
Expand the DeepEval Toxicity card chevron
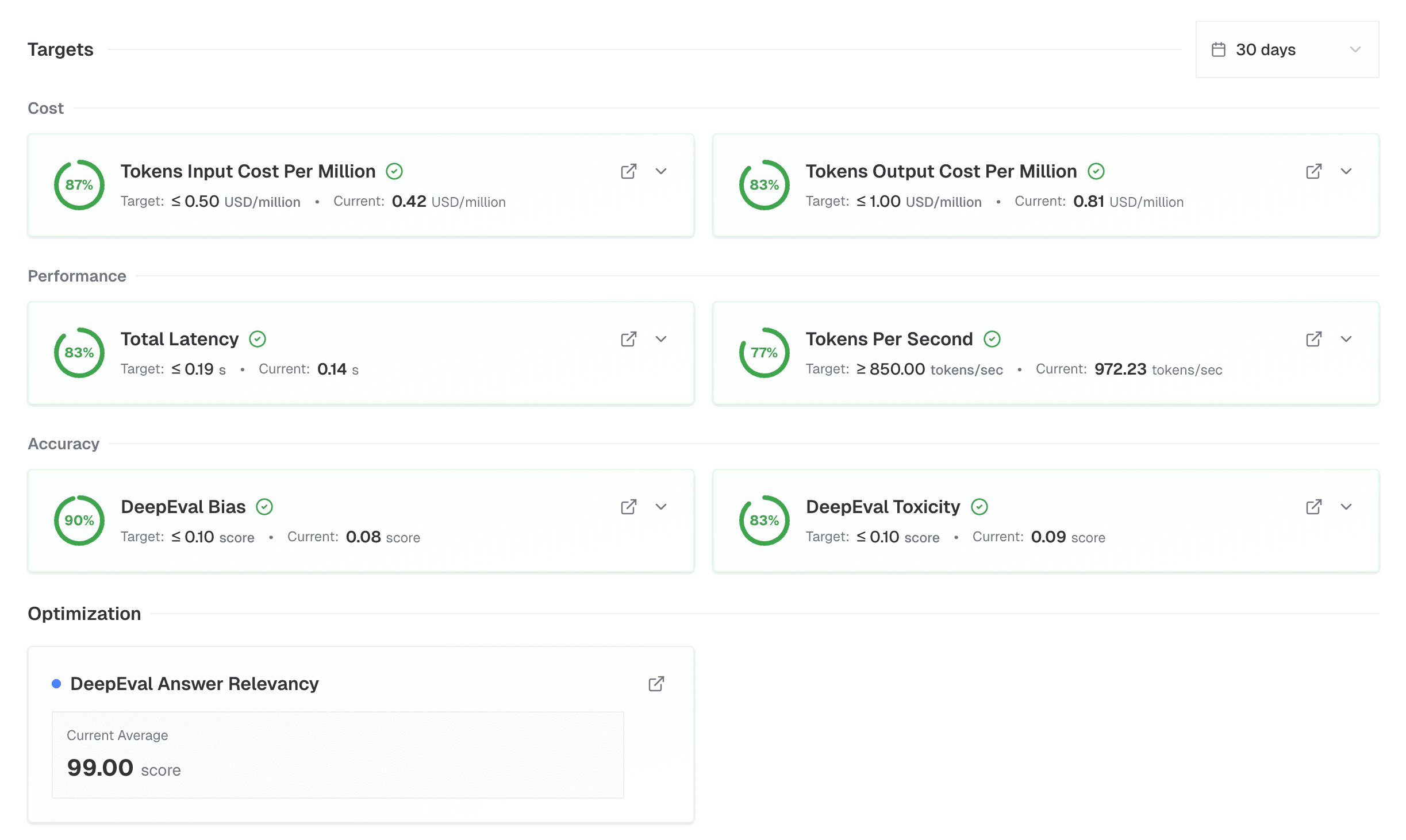click(x=1346, y=507)
